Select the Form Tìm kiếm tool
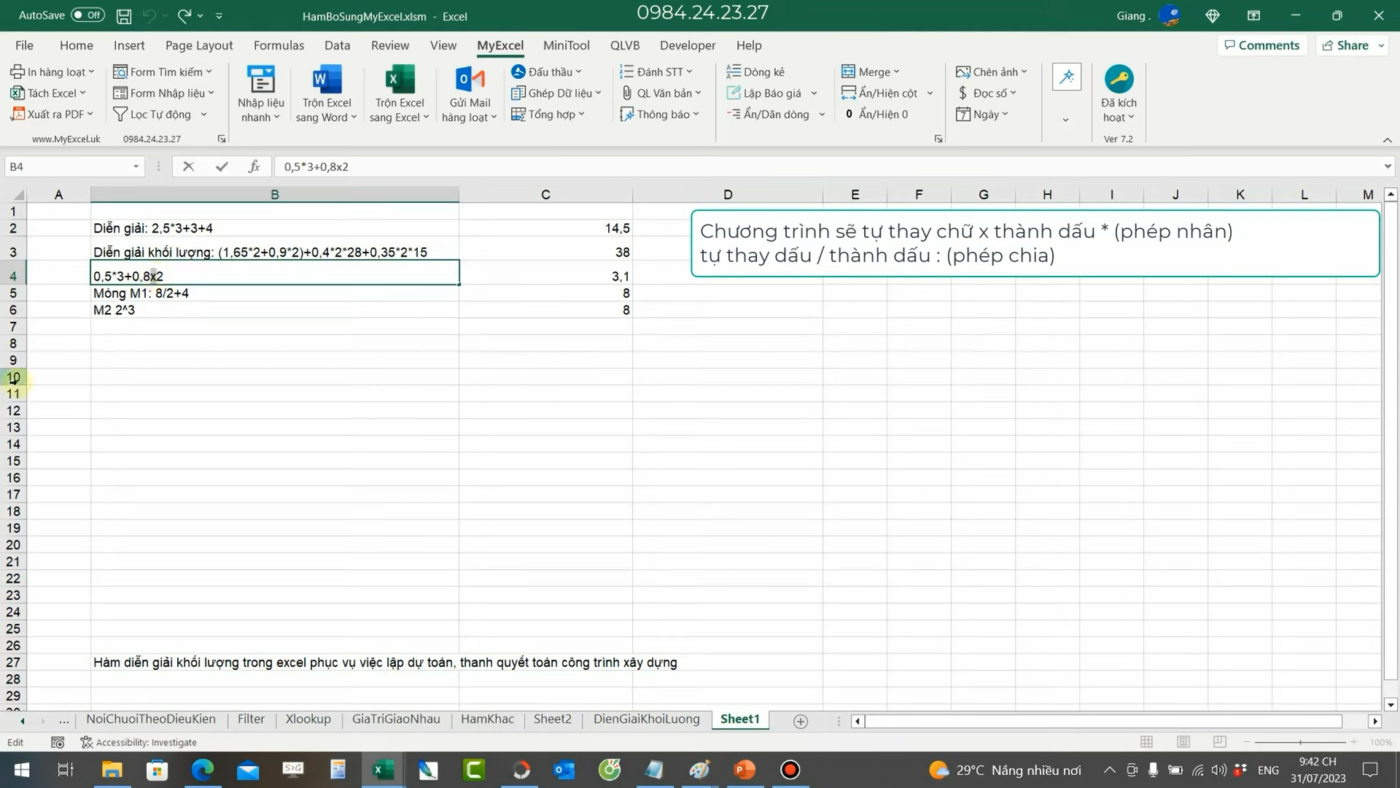The height and width of the screenshot is (788, 1400). (163, 71)
